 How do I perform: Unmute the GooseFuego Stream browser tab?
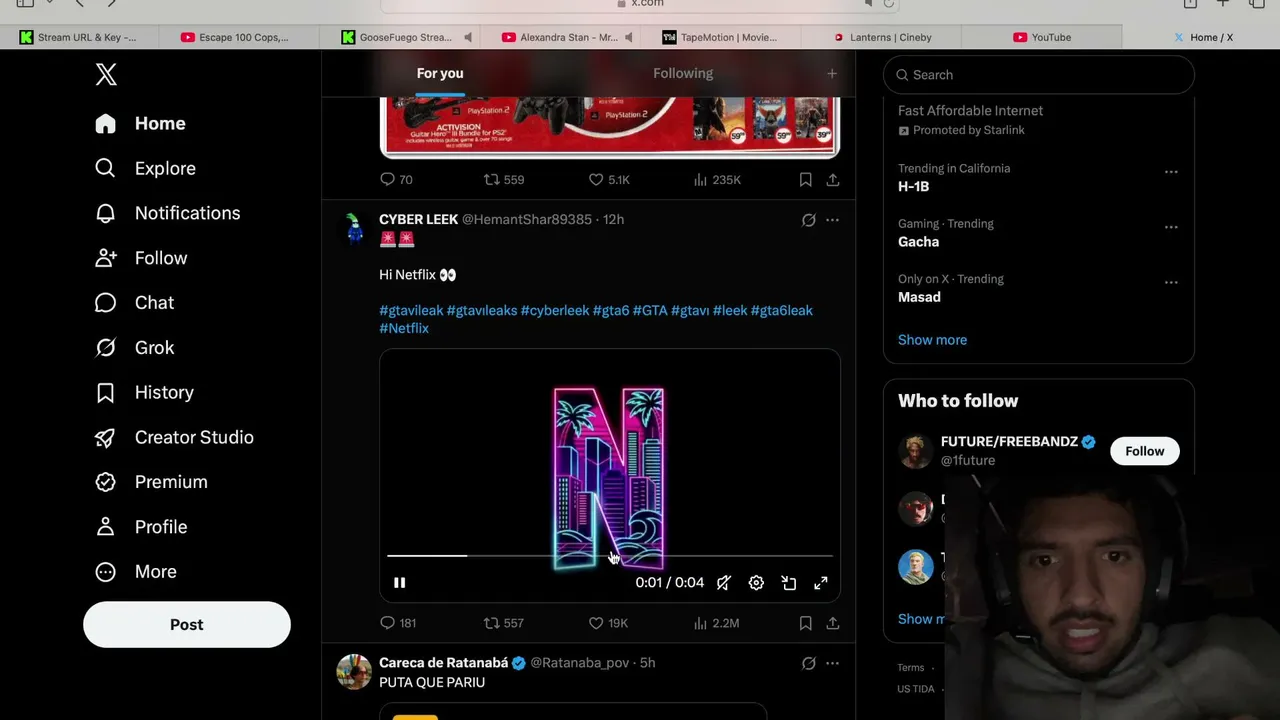[468, 37]
